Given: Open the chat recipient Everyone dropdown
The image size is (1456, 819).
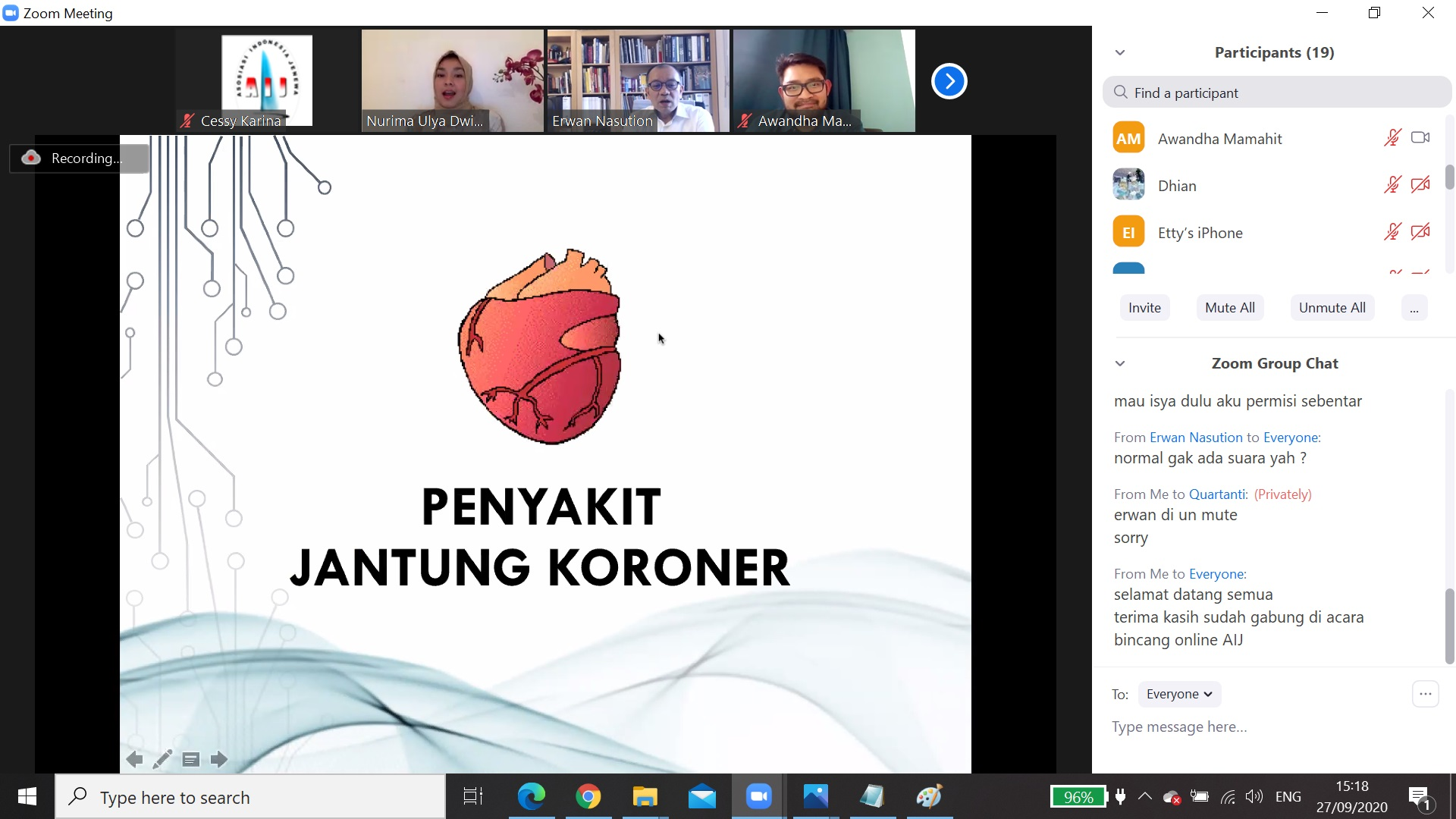Looking at the screenshot, I should (1179, 694).
